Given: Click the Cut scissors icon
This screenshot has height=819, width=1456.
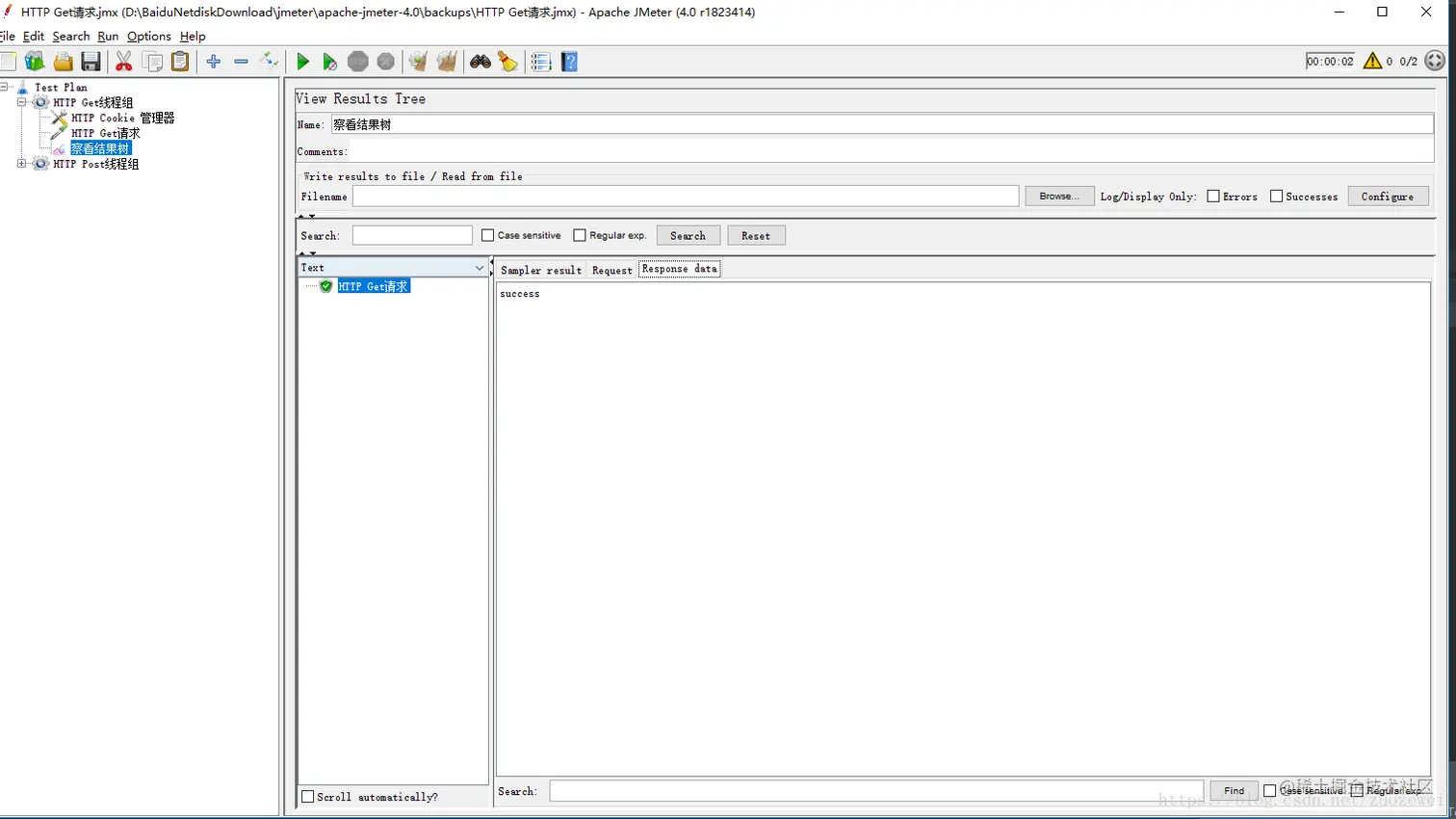Looking at the screenshot, I should (124, 62).
